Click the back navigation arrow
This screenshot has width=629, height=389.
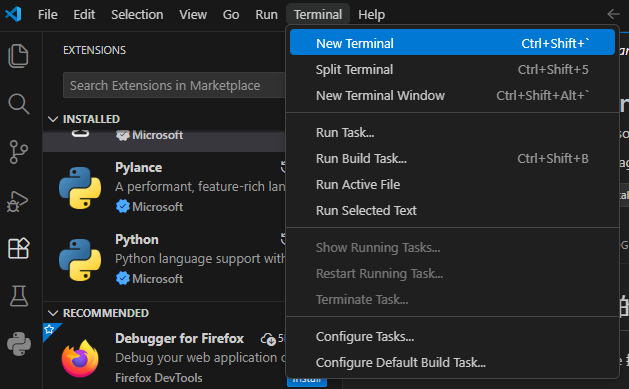[613, 14]
